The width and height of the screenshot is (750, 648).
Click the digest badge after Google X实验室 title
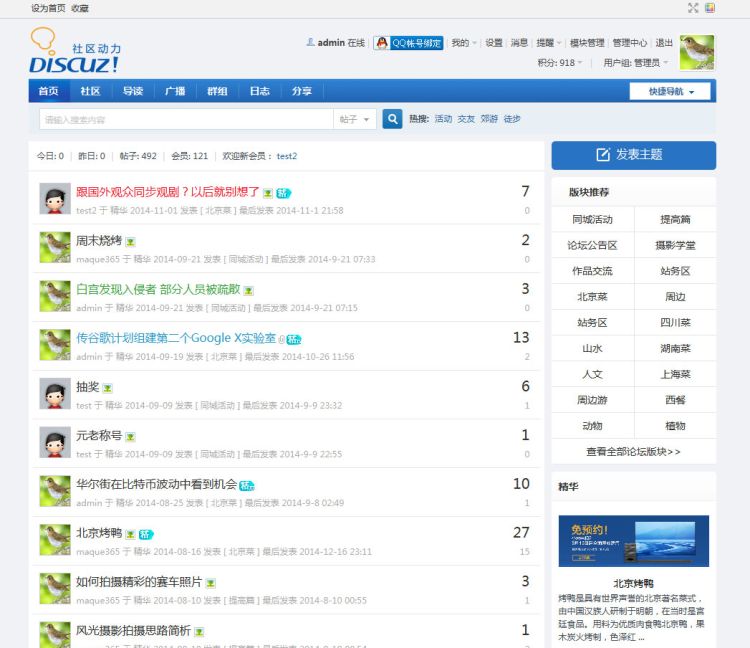(x=294, y=340)
